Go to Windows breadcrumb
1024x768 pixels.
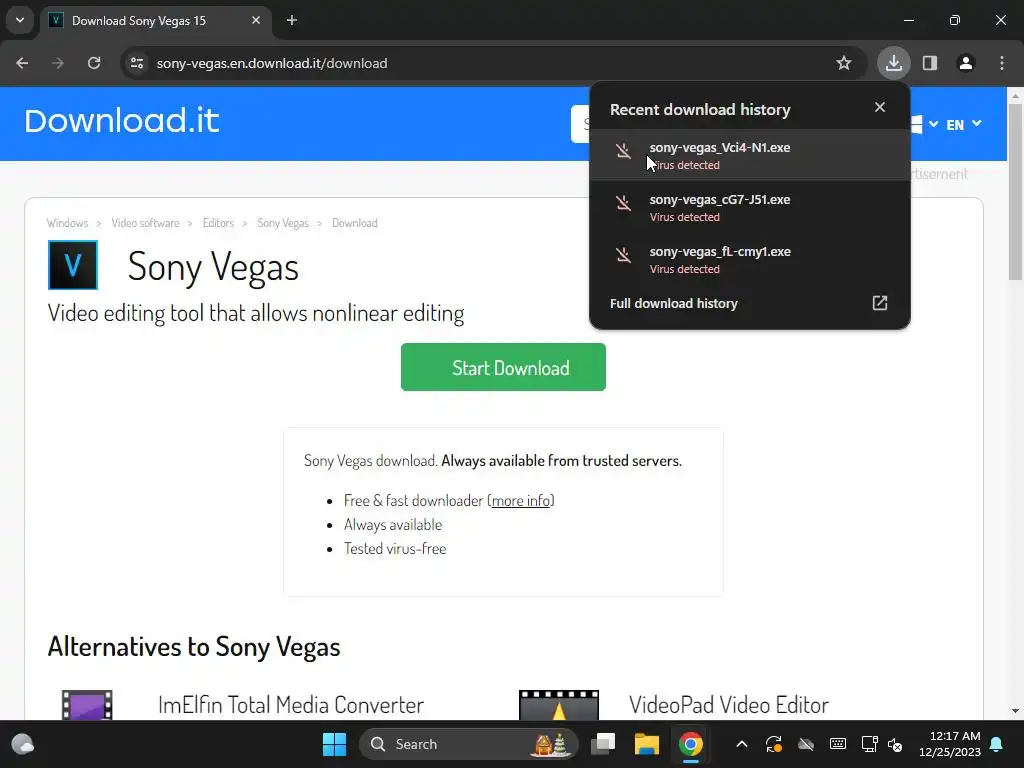pyautogui.click(x=67, y=223)
